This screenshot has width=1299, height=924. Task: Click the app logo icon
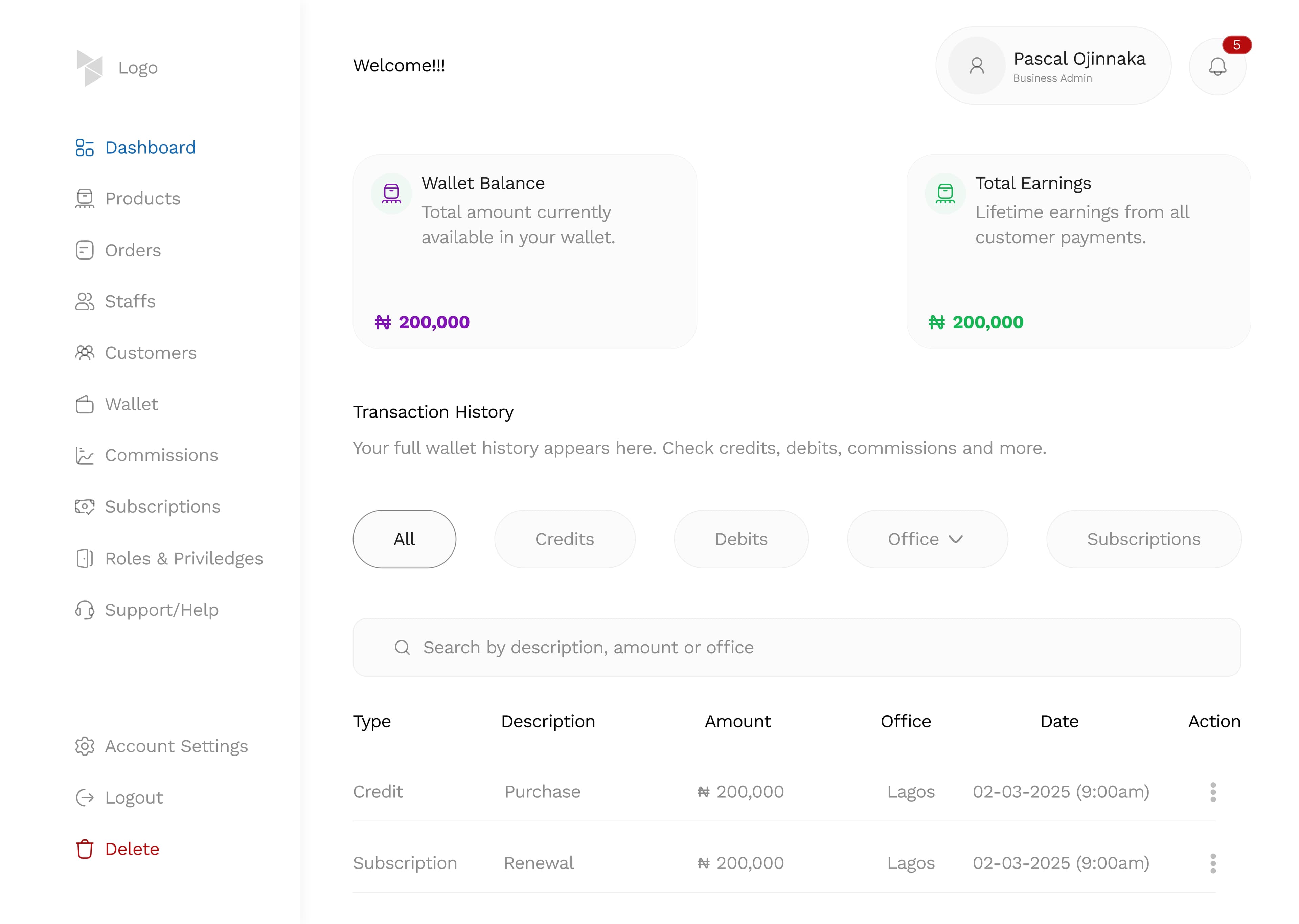click(89, 68)
